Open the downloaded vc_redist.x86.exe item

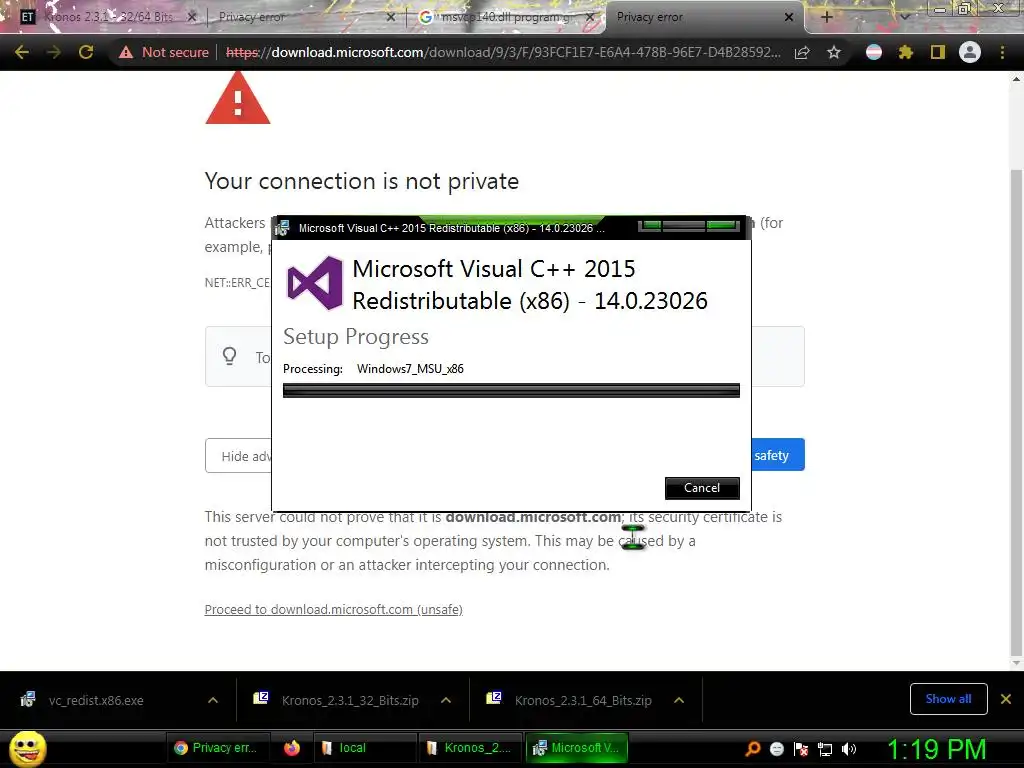pyautogui.click(x=96, y=700)
